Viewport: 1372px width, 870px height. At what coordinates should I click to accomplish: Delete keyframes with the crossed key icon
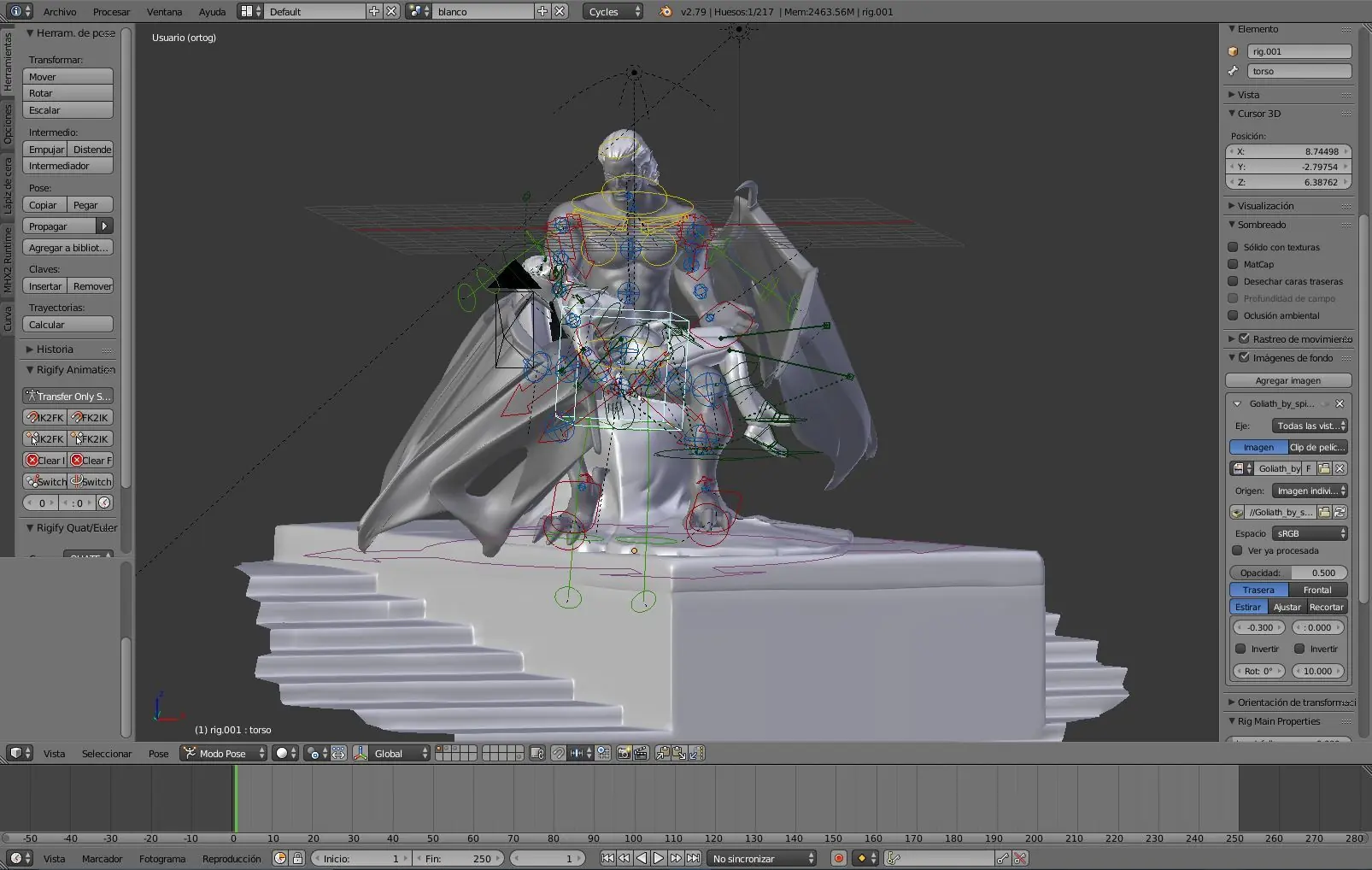pyautogui.click(x=1020, y=858)
